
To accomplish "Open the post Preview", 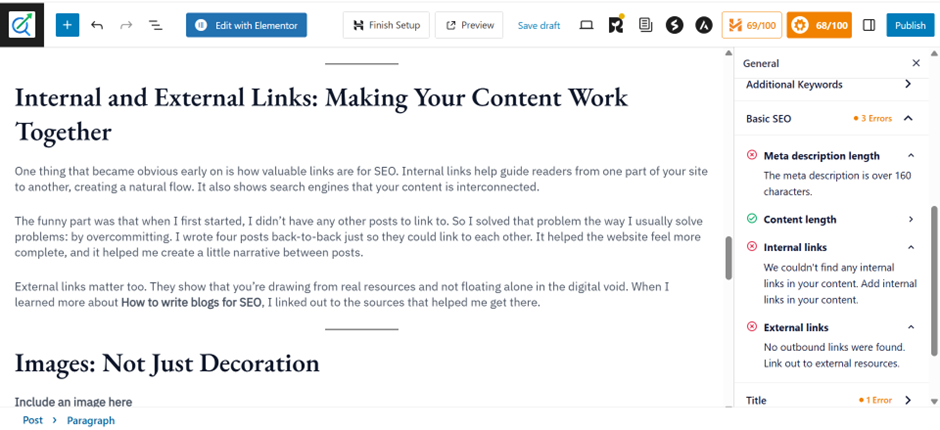I will 469,25.
